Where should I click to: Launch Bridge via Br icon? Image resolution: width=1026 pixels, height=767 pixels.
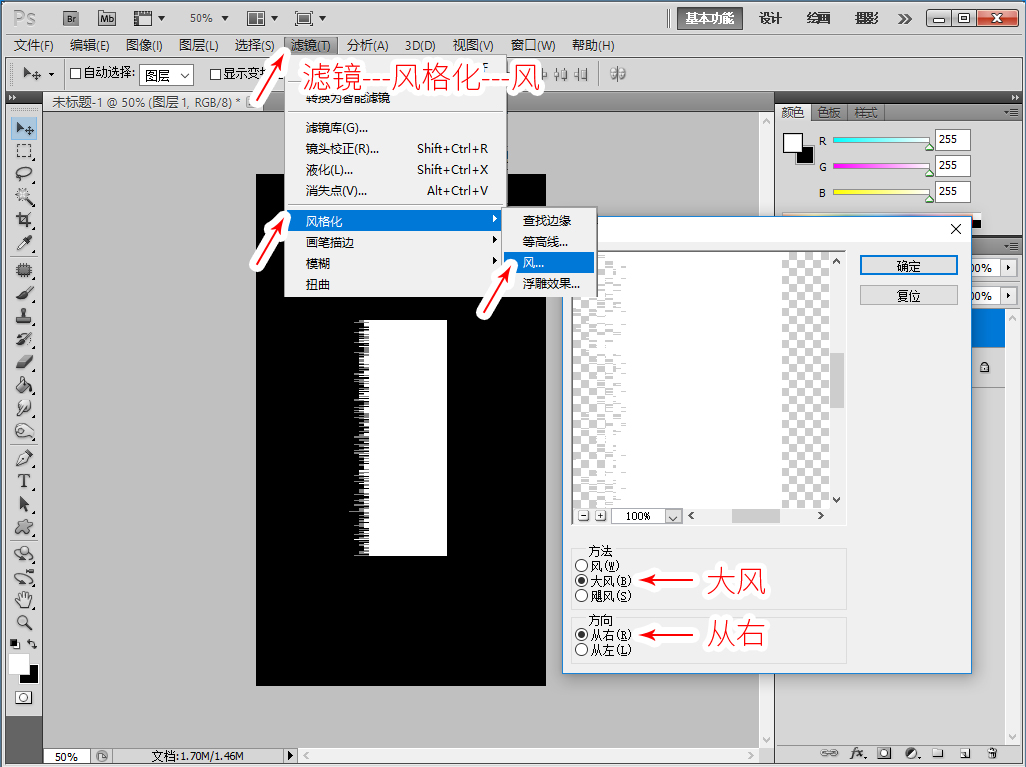click(71, 18)
